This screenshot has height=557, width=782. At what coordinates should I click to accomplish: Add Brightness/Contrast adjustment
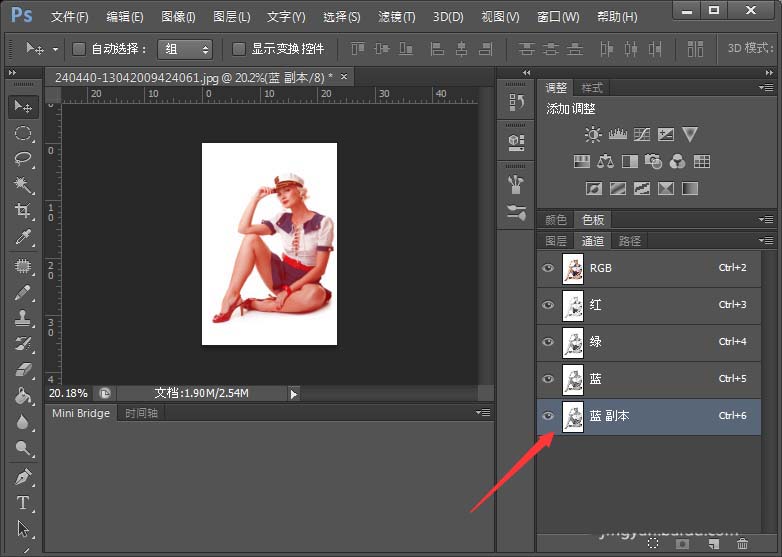click(593, 134)
